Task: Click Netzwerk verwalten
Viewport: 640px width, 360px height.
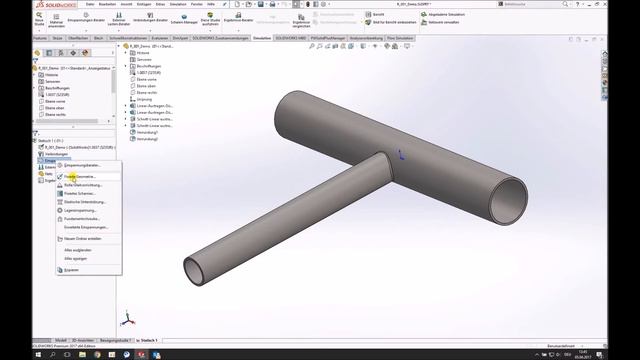Action: (x=440, y=22)
